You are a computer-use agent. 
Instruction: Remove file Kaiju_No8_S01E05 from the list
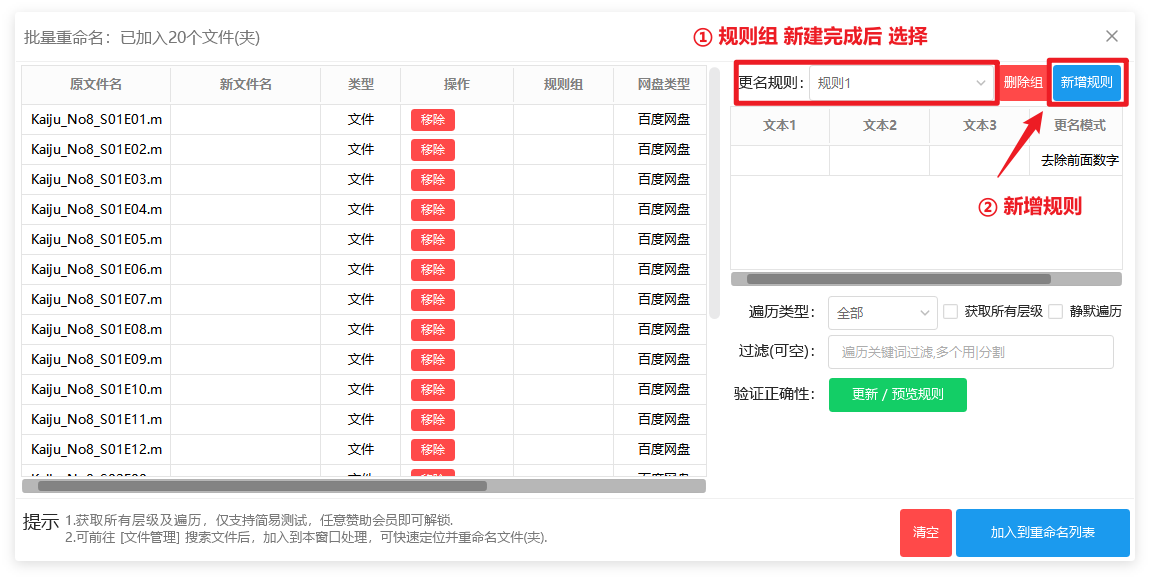point(432,240)
